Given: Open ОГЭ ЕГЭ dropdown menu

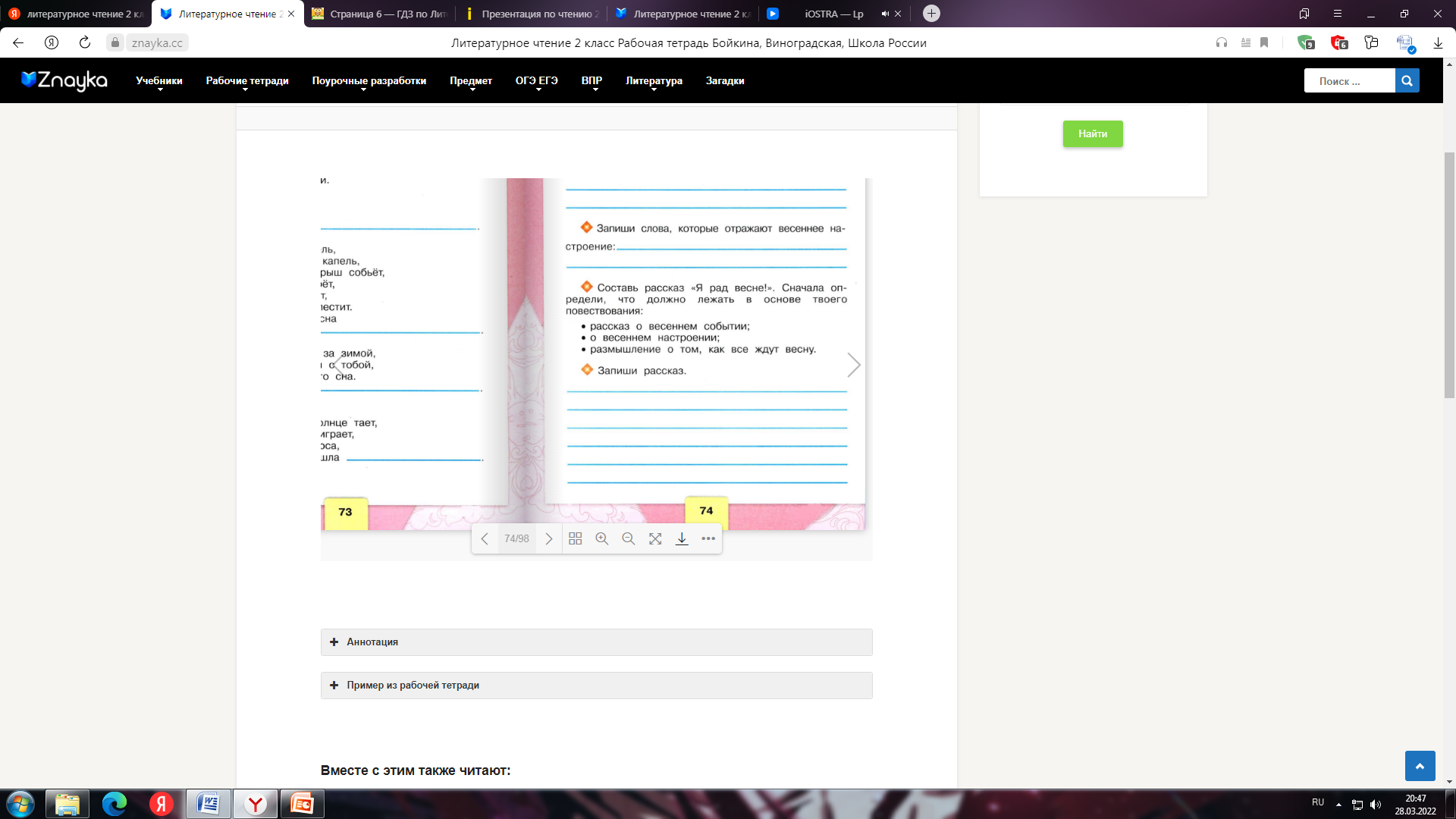Looking at the screenshot, I should click(x=537, y=80).
